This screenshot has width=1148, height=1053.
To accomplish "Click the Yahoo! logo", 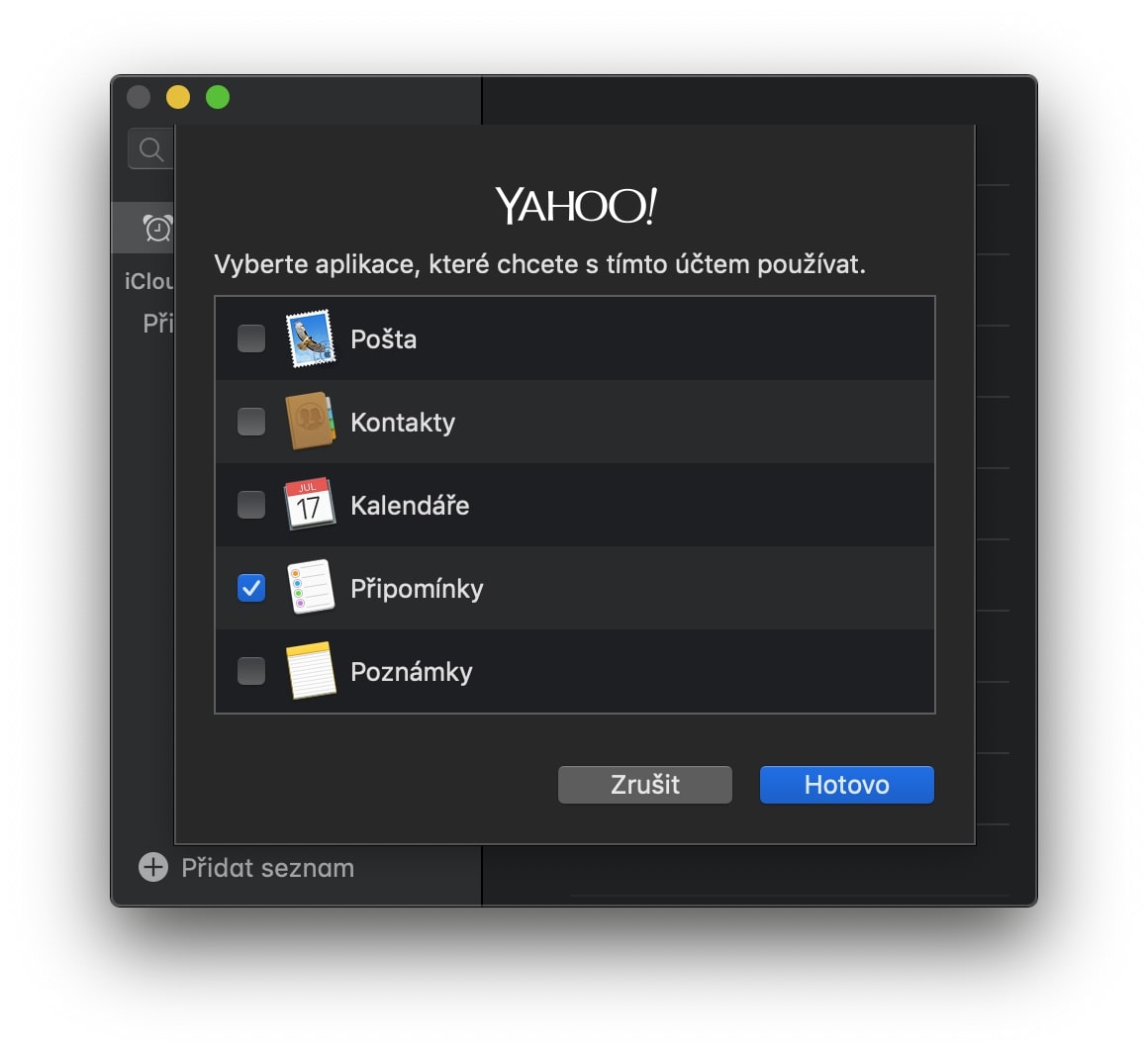I will click(x=575, y=205).
